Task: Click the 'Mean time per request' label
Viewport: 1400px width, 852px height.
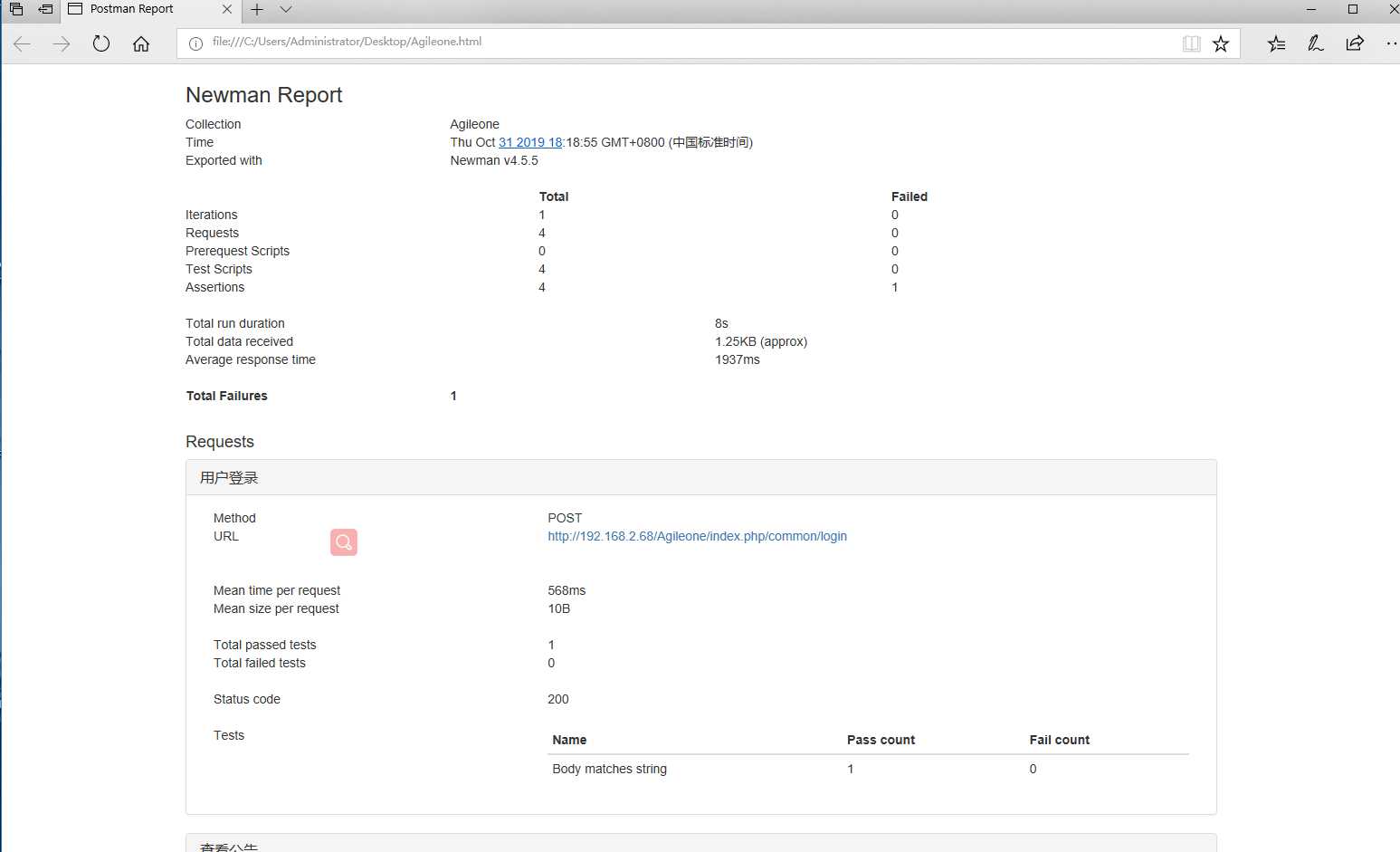Action: 277,590
